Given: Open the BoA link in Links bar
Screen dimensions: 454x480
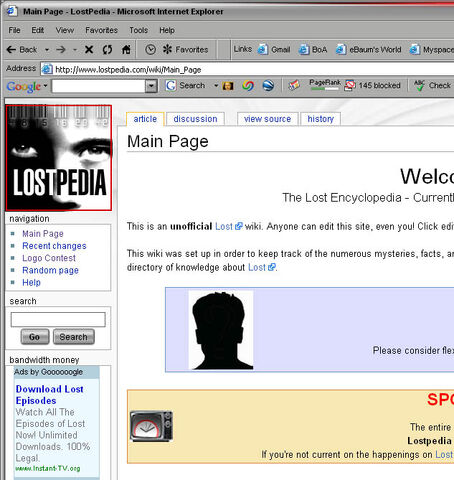Looking at the screenshot, I should click(312, 50).
